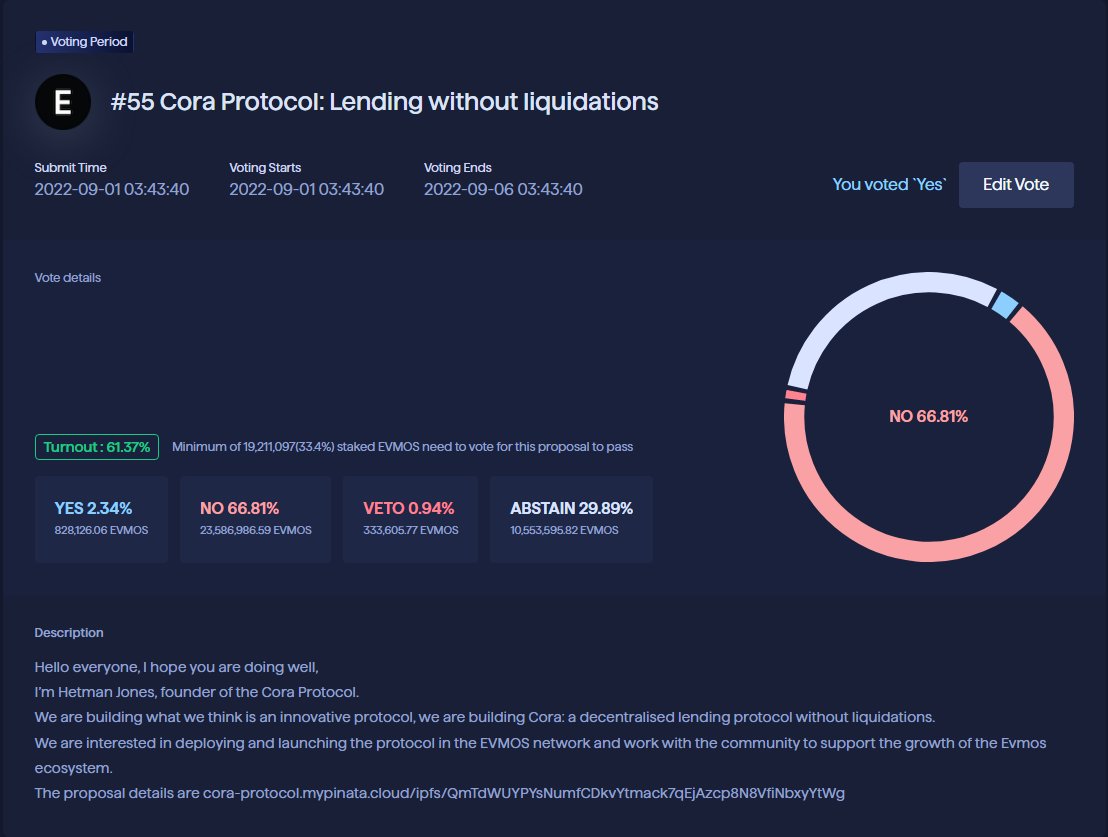
Task: Click the cora-protocol.mypinata.cloud IPFS link text
Action: click(x=524, y=793)
